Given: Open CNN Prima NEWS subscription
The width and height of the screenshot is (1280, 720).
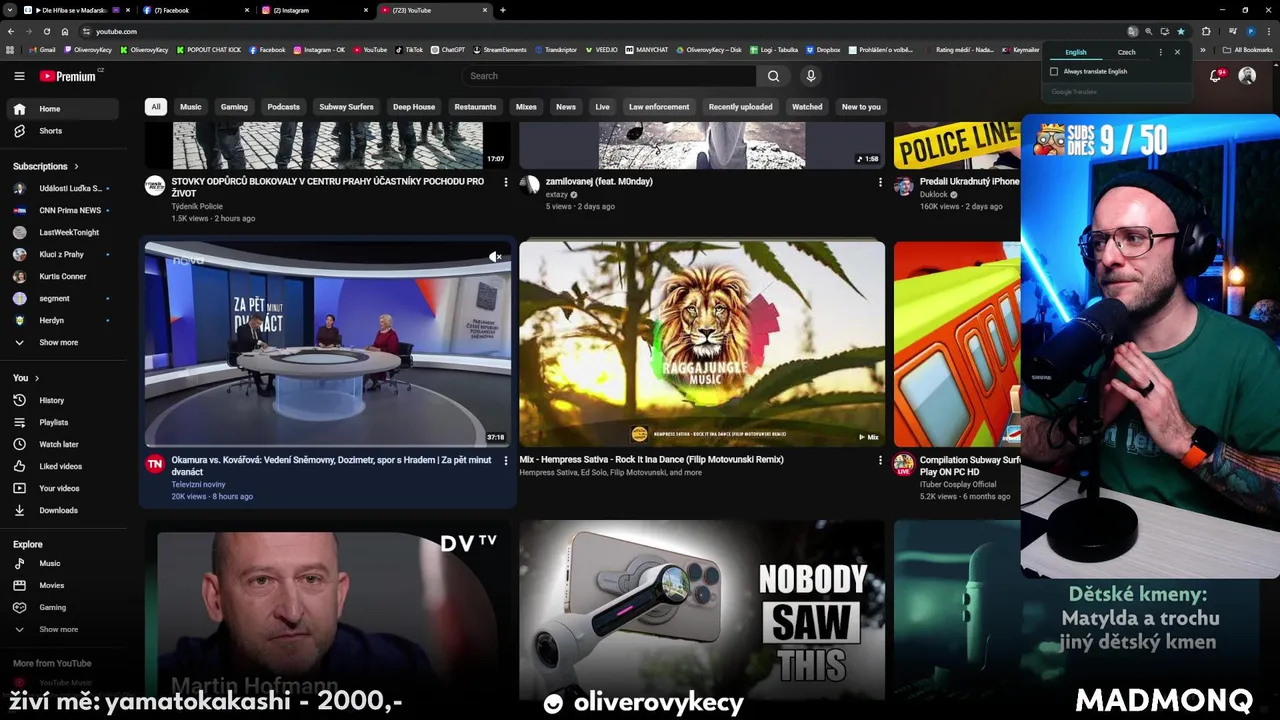Looking at the screenshot, I should [65, 210].
